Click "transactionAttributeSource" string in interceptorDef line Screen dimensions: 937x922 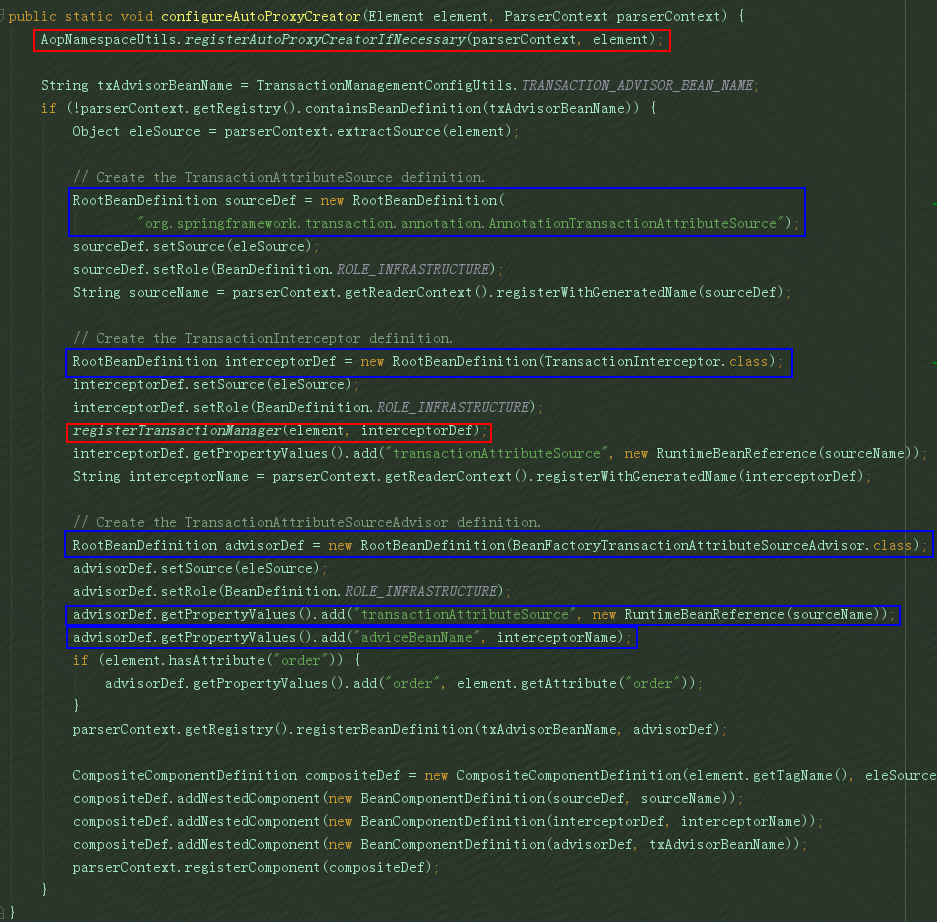497,454
